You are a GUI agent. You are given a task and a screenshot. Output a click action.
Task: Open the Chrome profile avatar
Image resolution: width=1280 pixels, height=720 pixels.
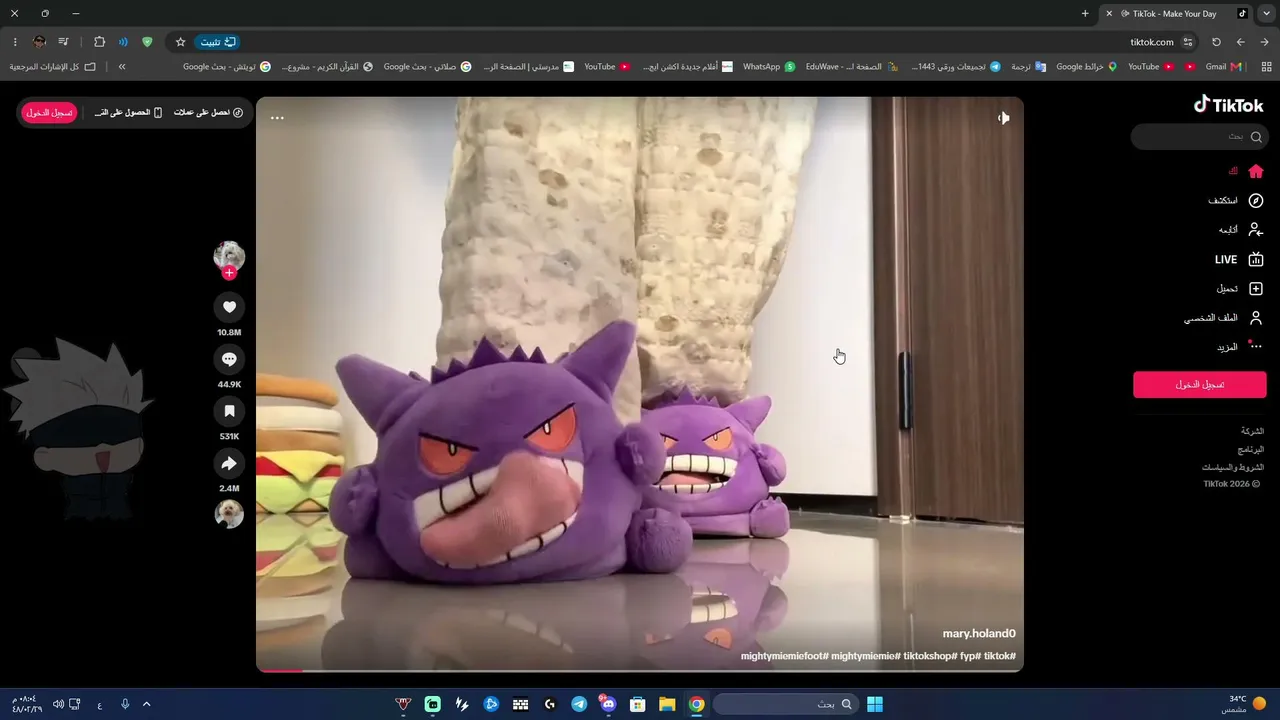pyautogui.click(x=40, y=42)
